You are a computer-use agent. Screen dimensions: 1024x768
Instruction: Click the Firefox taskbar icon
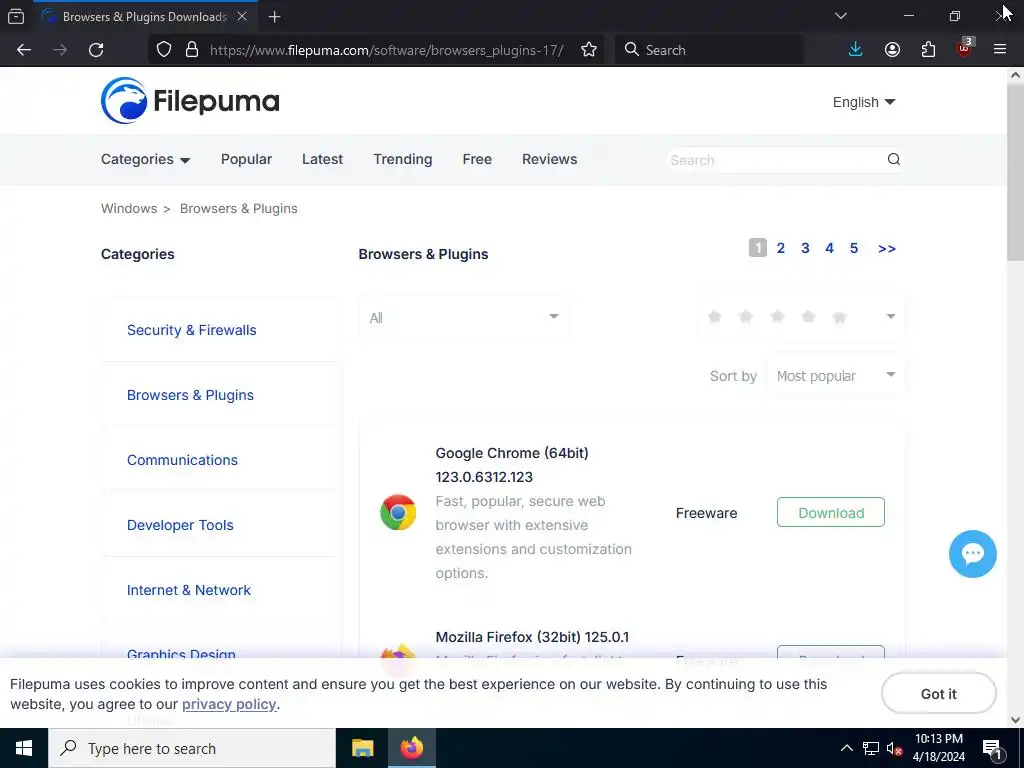411,748
